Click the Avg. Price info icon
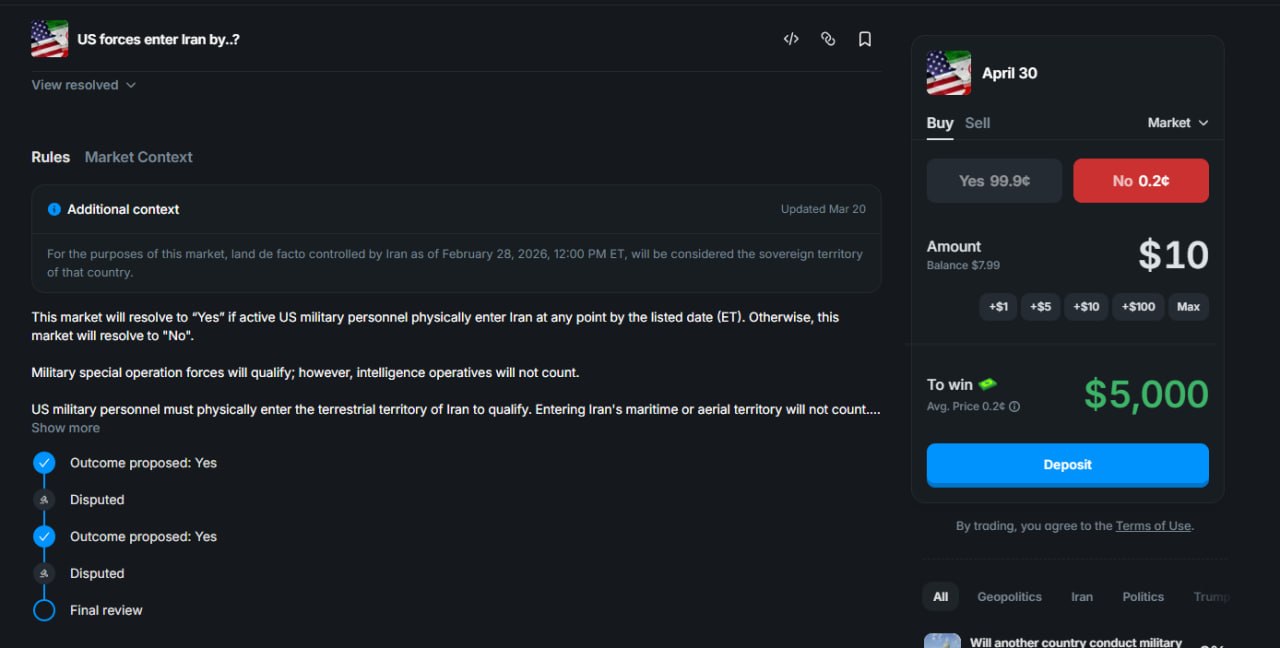This screenshot has width=1280, height=648. (1015, 407)
